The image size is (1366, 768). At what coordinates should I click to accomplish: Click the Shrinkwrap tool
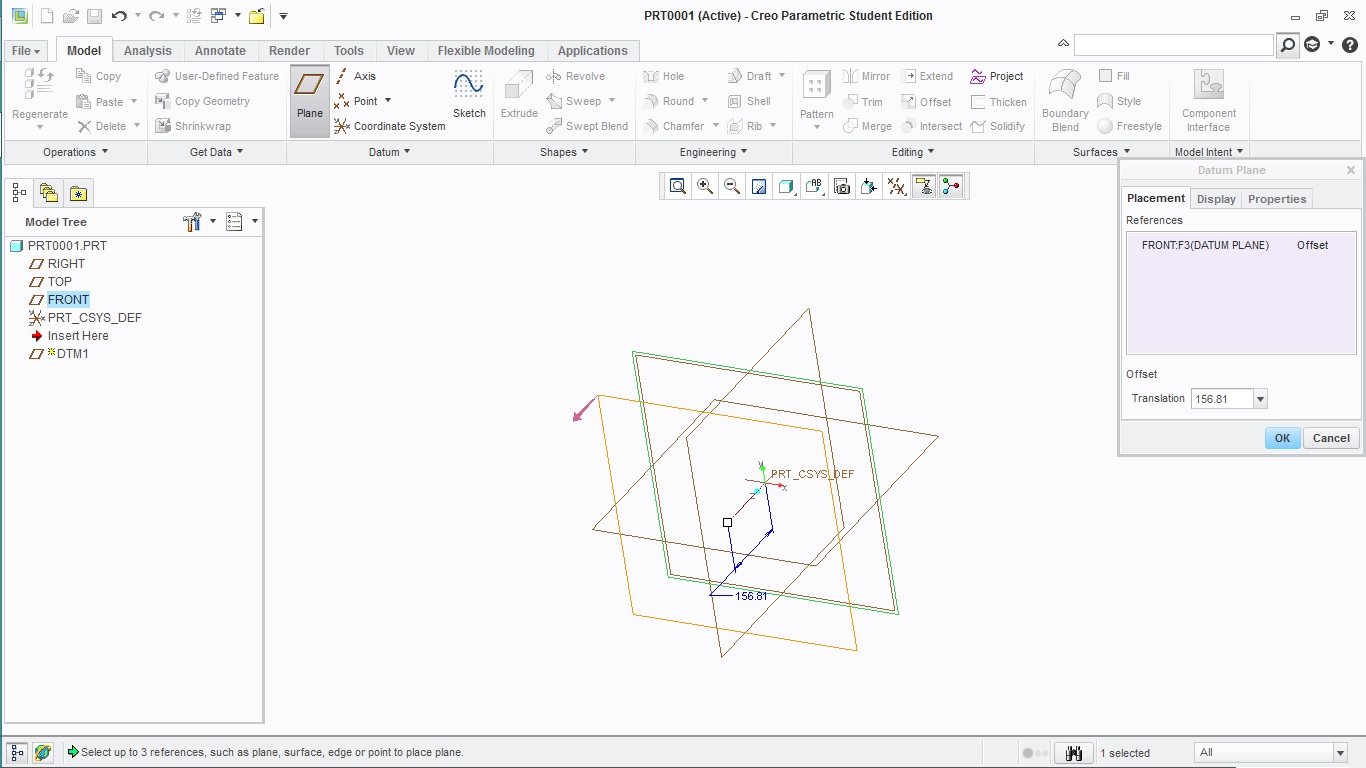click(x=193, y=126)
